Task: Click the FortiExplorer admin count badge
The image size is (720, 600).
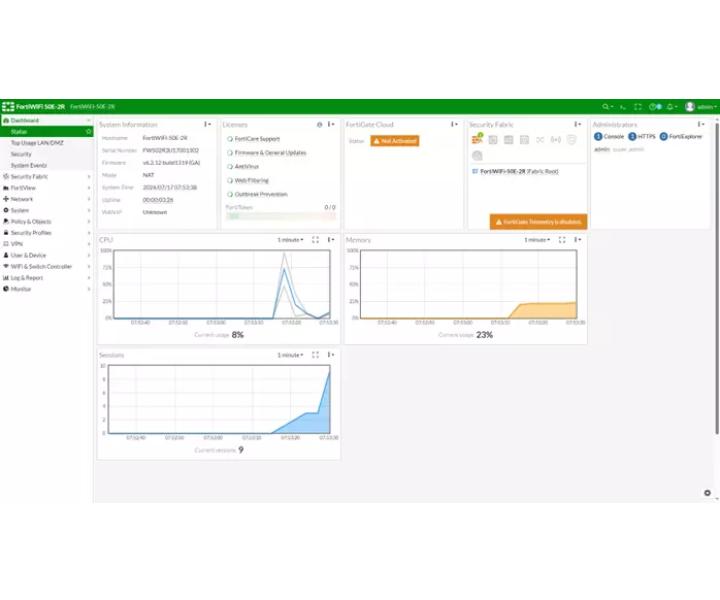Action: pyautogui.click(x=664, y=136)
